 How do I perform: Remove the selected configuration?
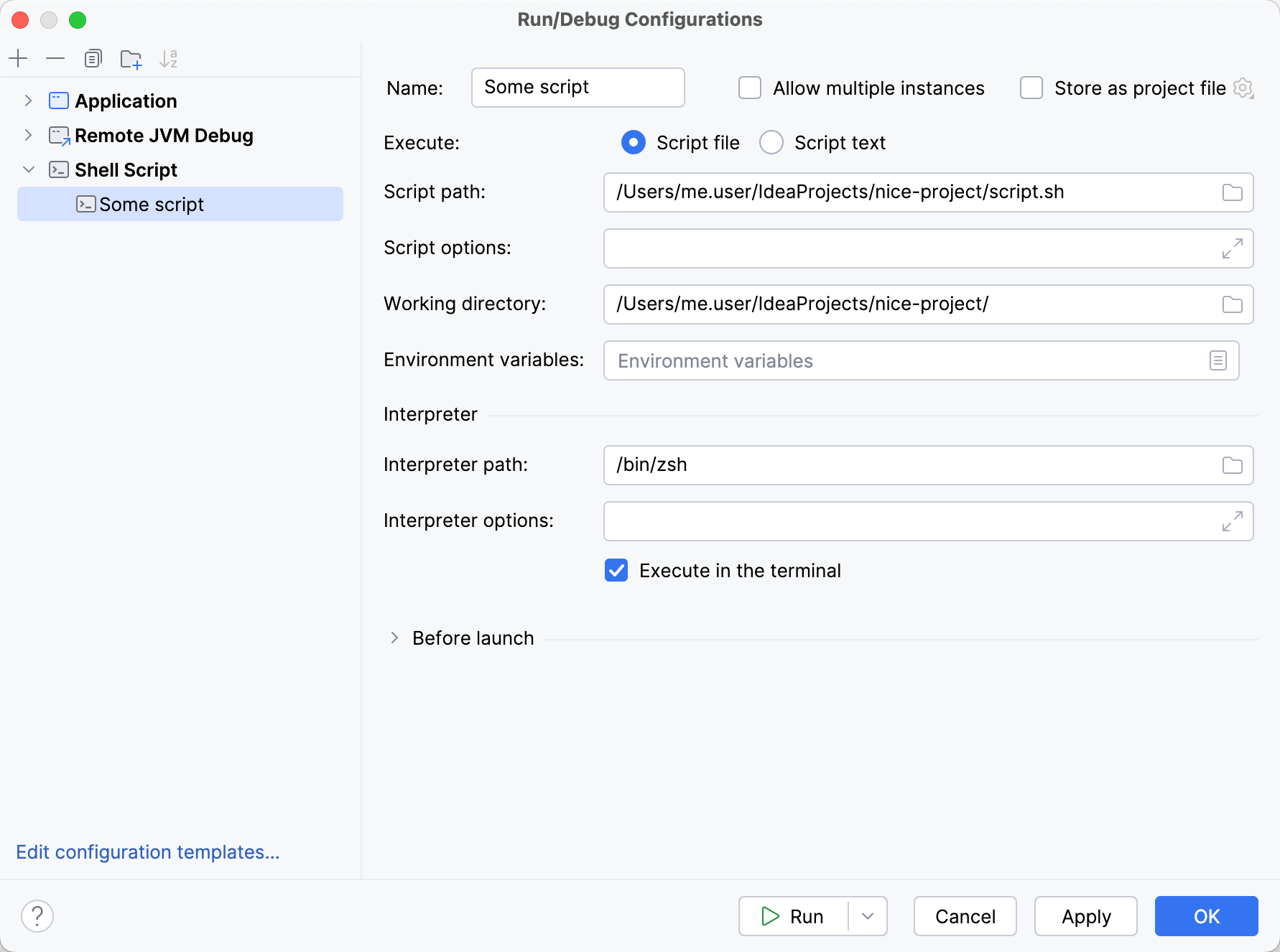55,58
